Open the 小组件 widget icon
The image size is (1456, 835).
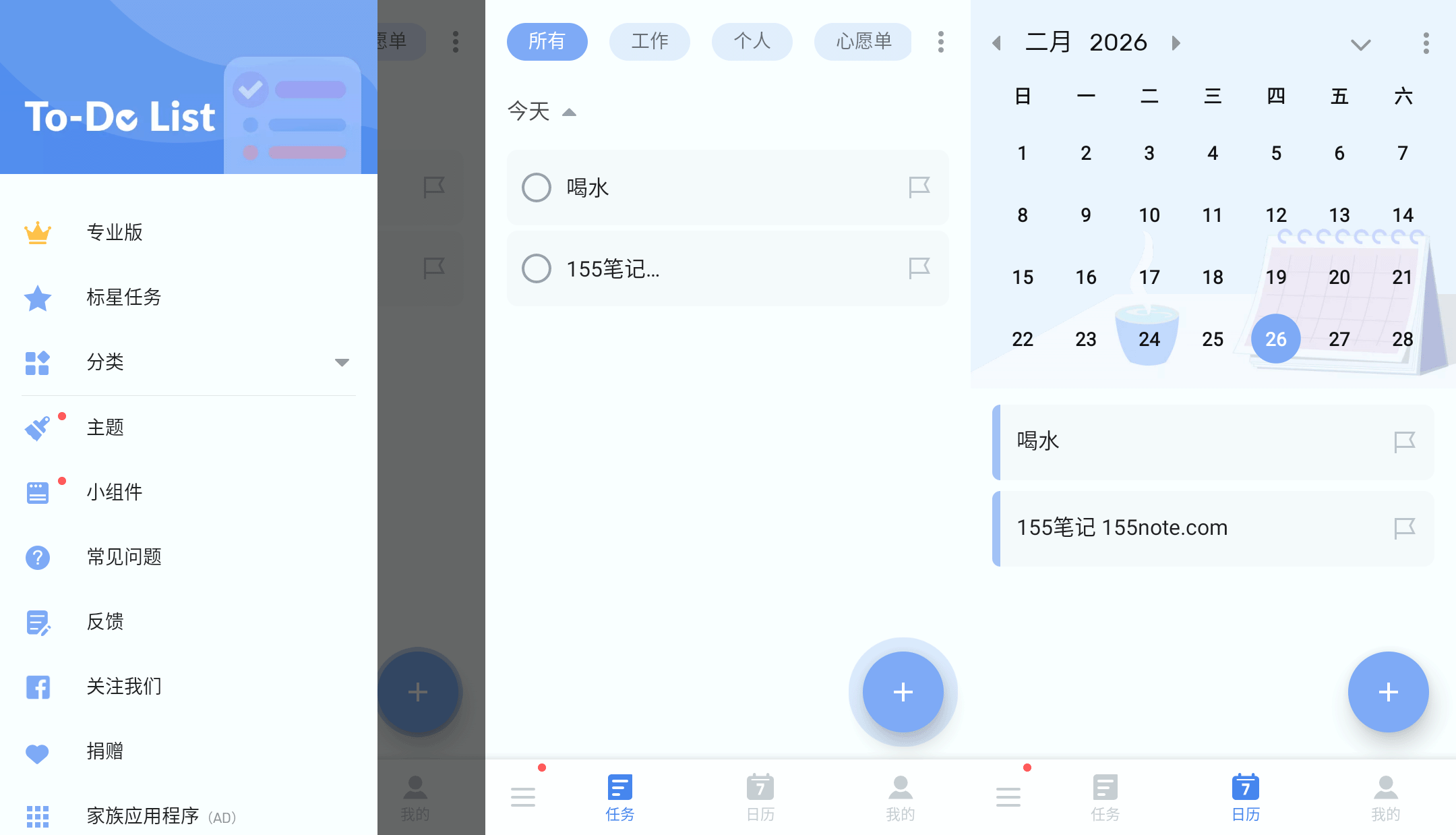click(38, 492)
